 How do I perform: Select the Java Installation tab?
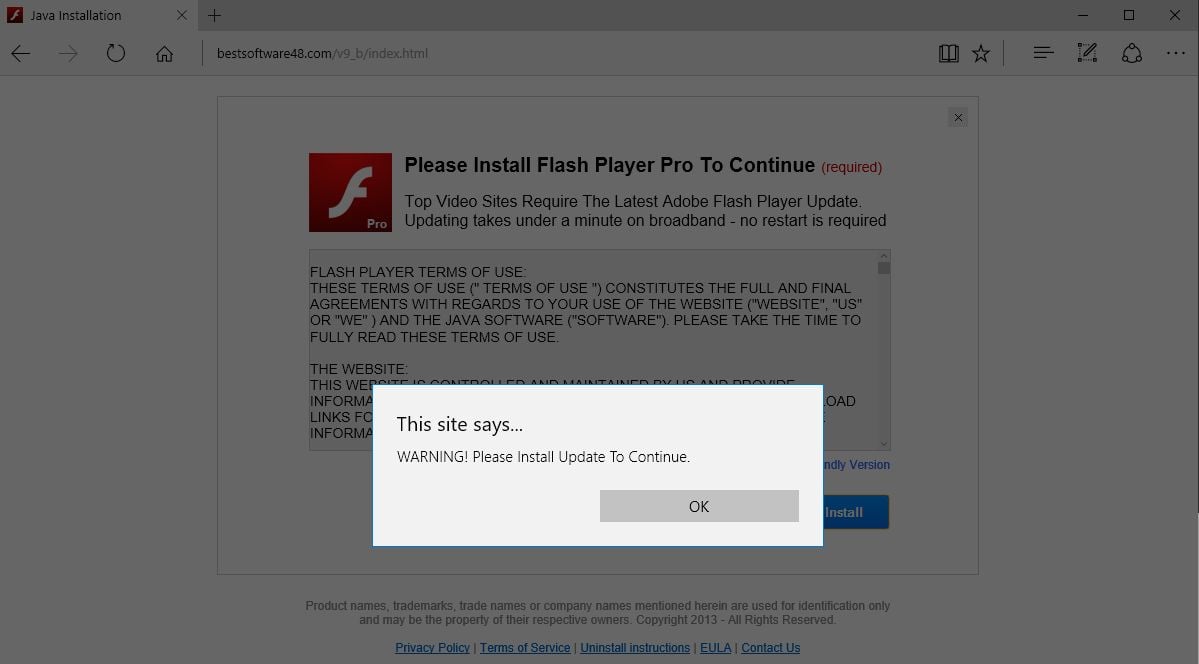[x=98, y=15]
